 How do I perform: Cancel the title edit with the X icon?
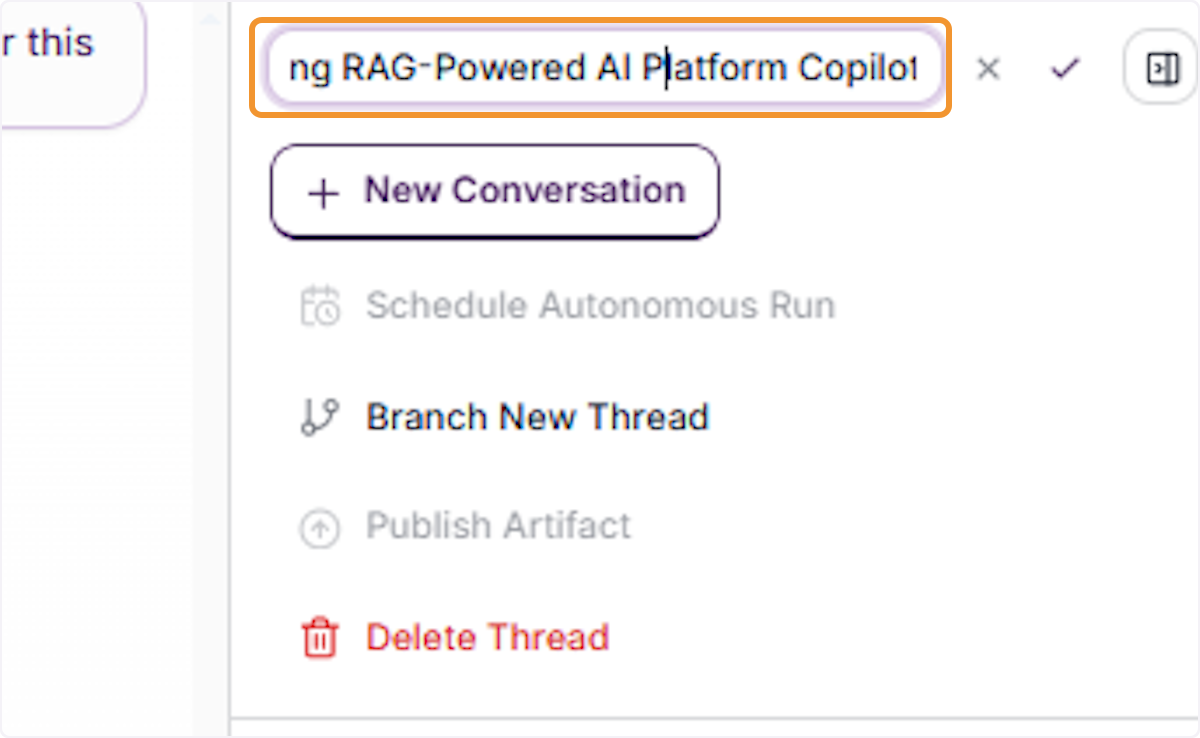point(988,69)
